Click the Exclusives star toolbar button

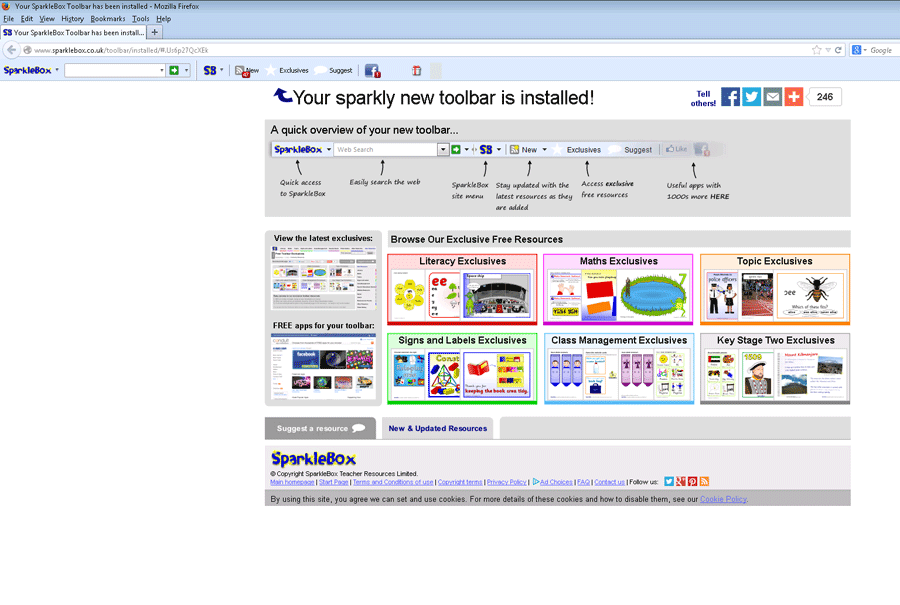pyautogui.click(x=287, y=71)
